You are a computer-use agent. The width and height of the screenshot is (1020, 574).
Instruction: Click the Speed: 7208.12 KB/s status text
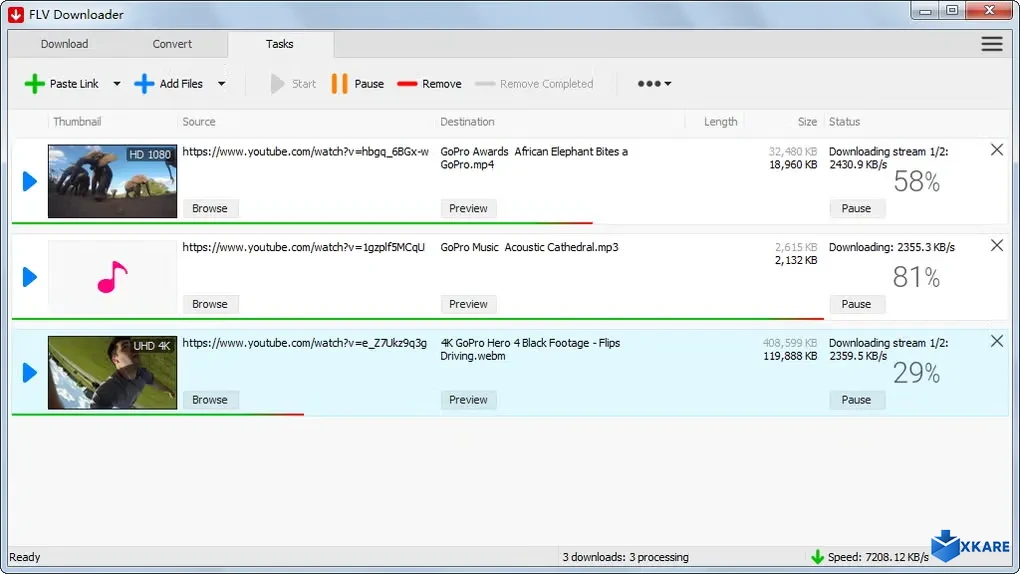click(x=878, y=557)
